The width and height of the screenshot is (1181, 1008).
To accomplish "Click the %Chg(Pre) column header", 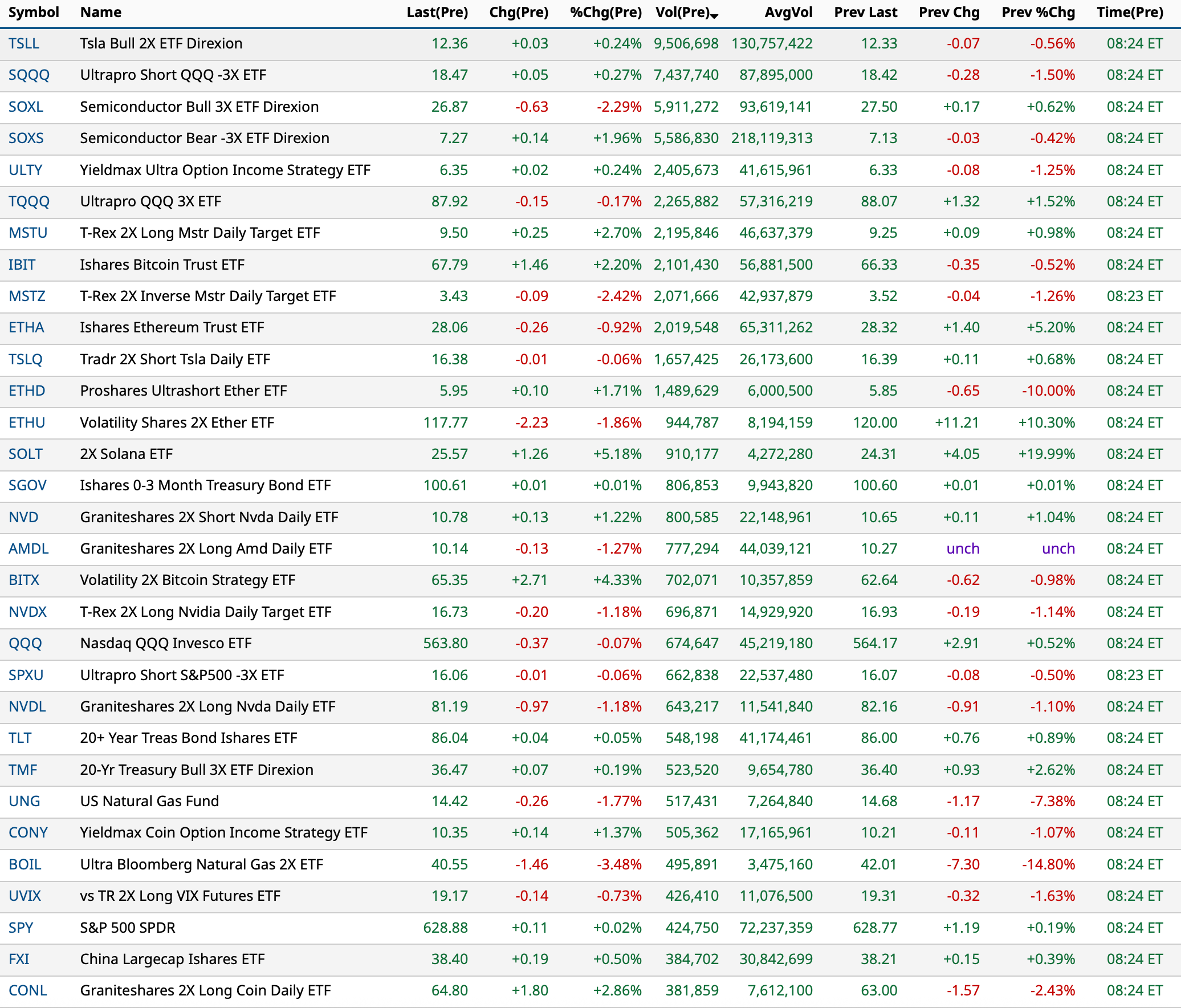I will (x=605, y=13).
